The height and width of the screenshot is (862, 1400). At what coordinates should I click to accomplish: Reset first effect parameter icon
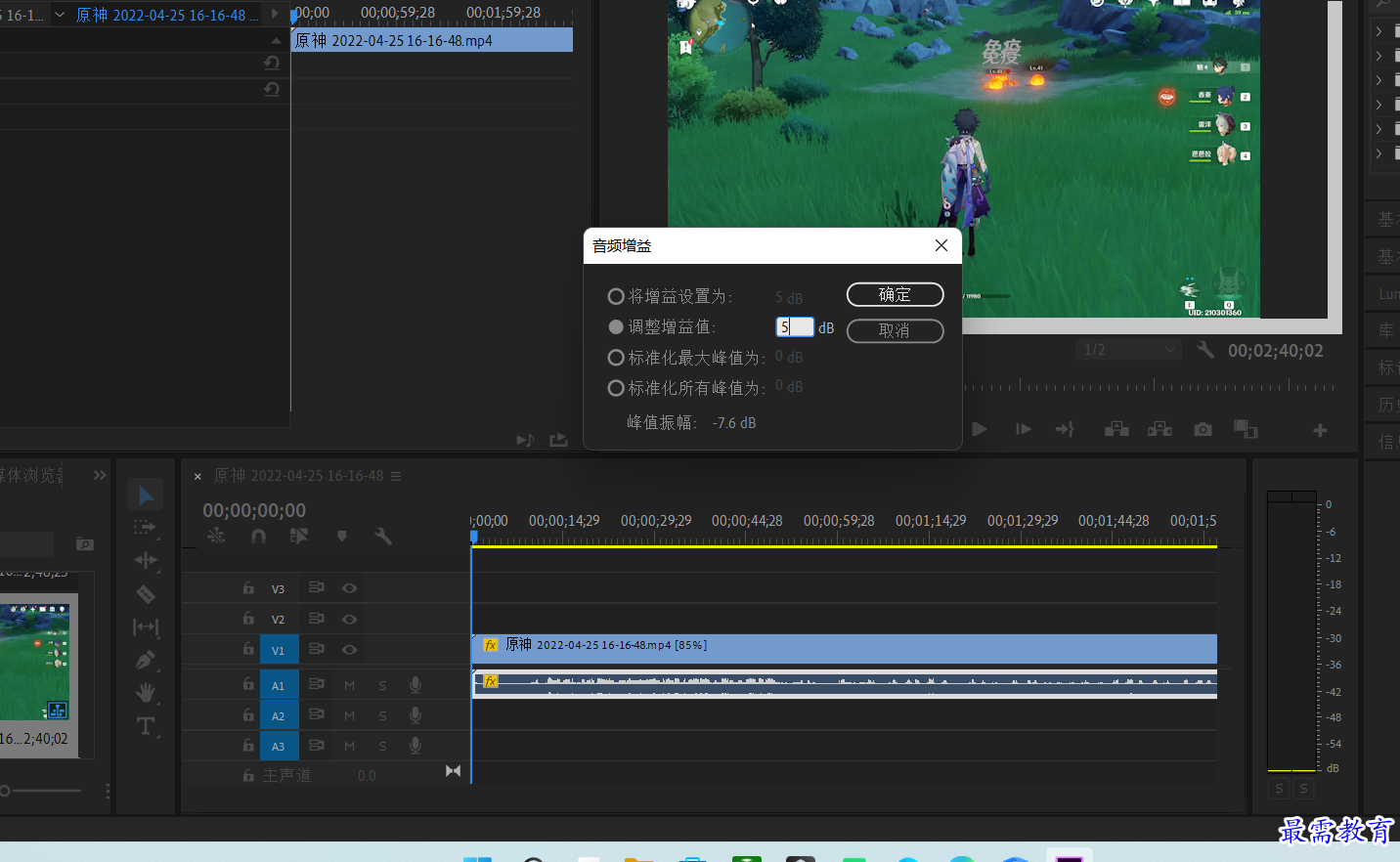pos(272,64)
